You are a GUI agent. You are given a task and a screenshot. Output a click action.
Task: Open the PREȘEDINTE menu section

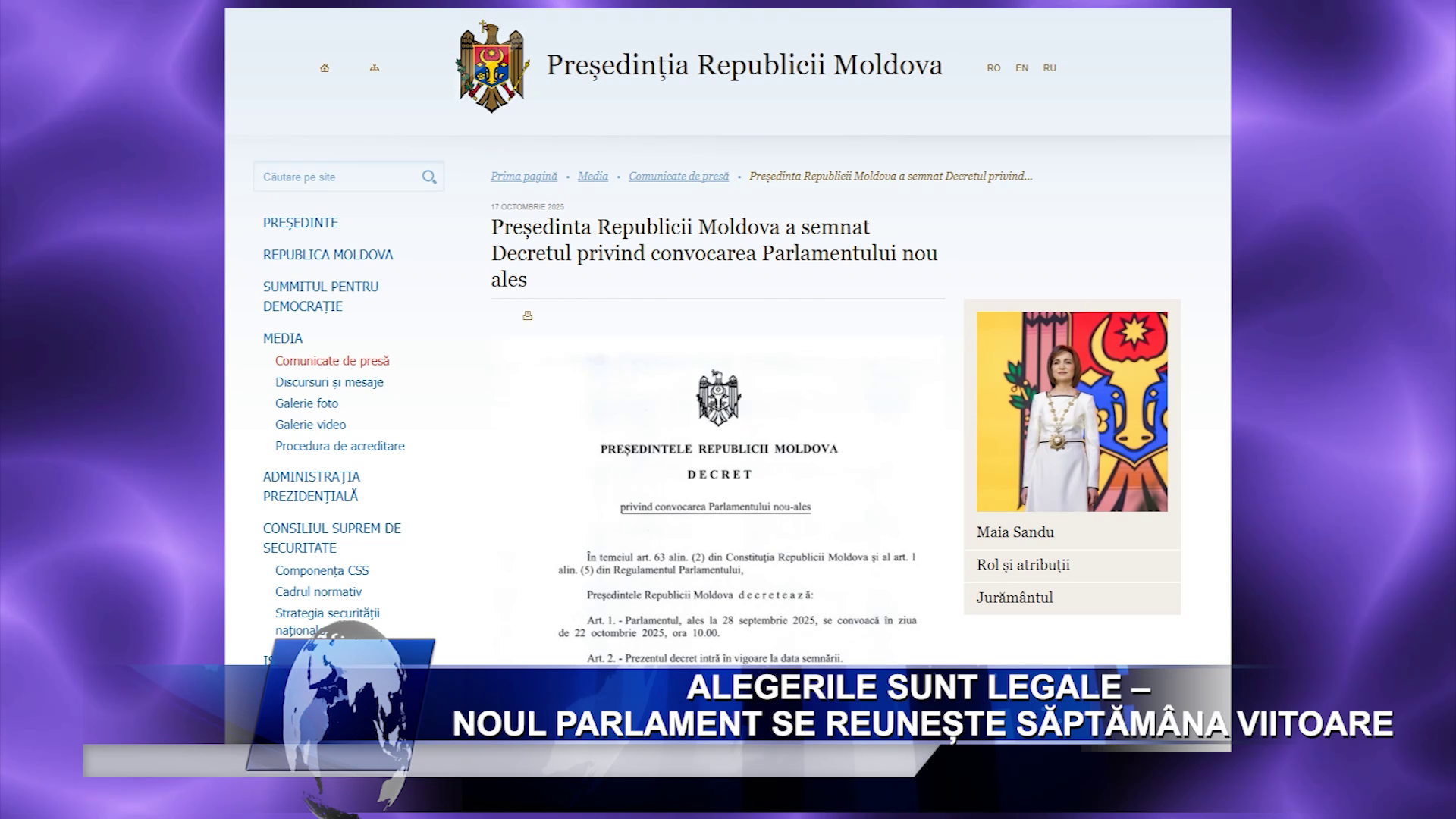tap(300, 223)
